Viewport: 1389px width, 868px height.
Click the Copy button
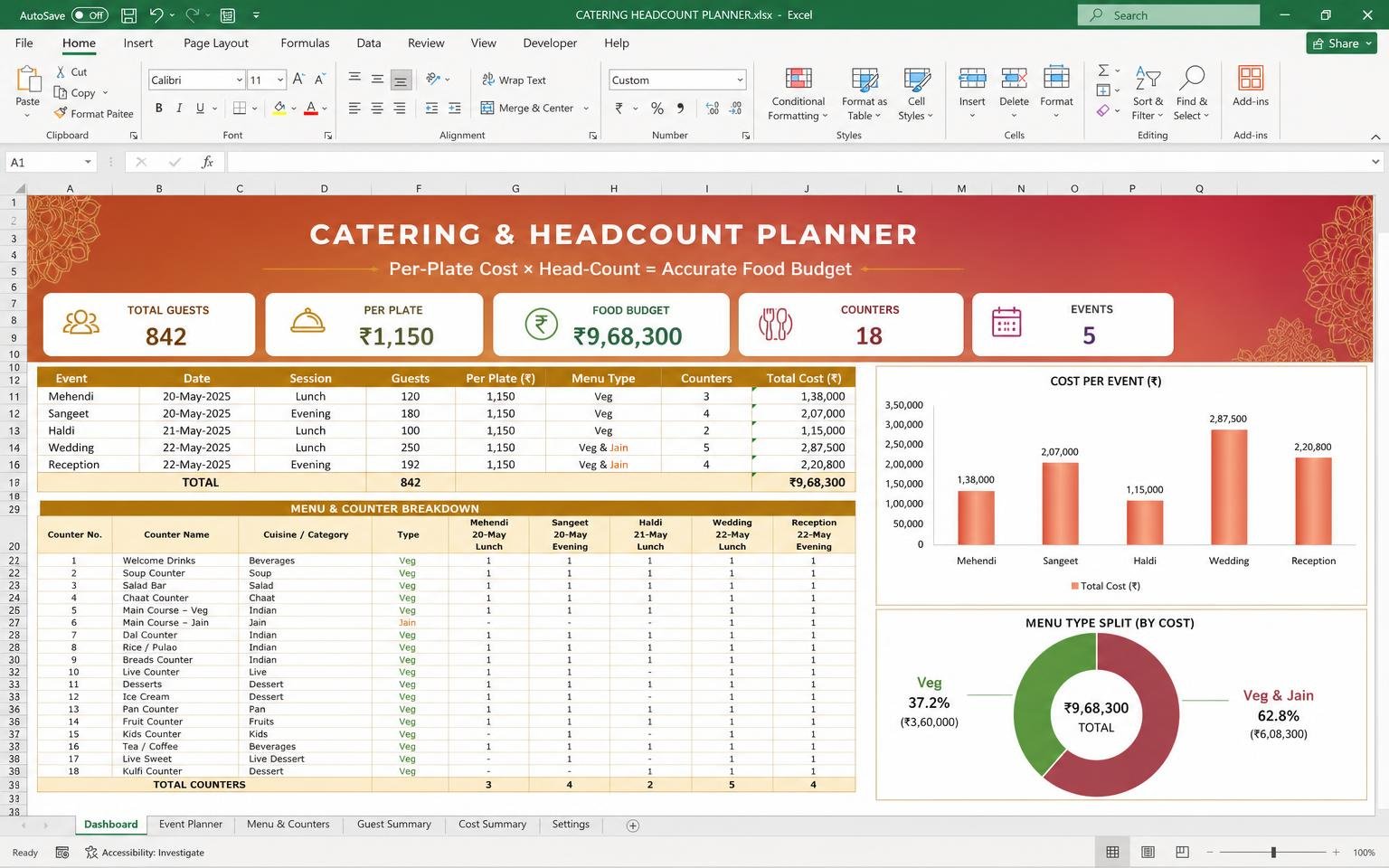click(x=81, y=93)
